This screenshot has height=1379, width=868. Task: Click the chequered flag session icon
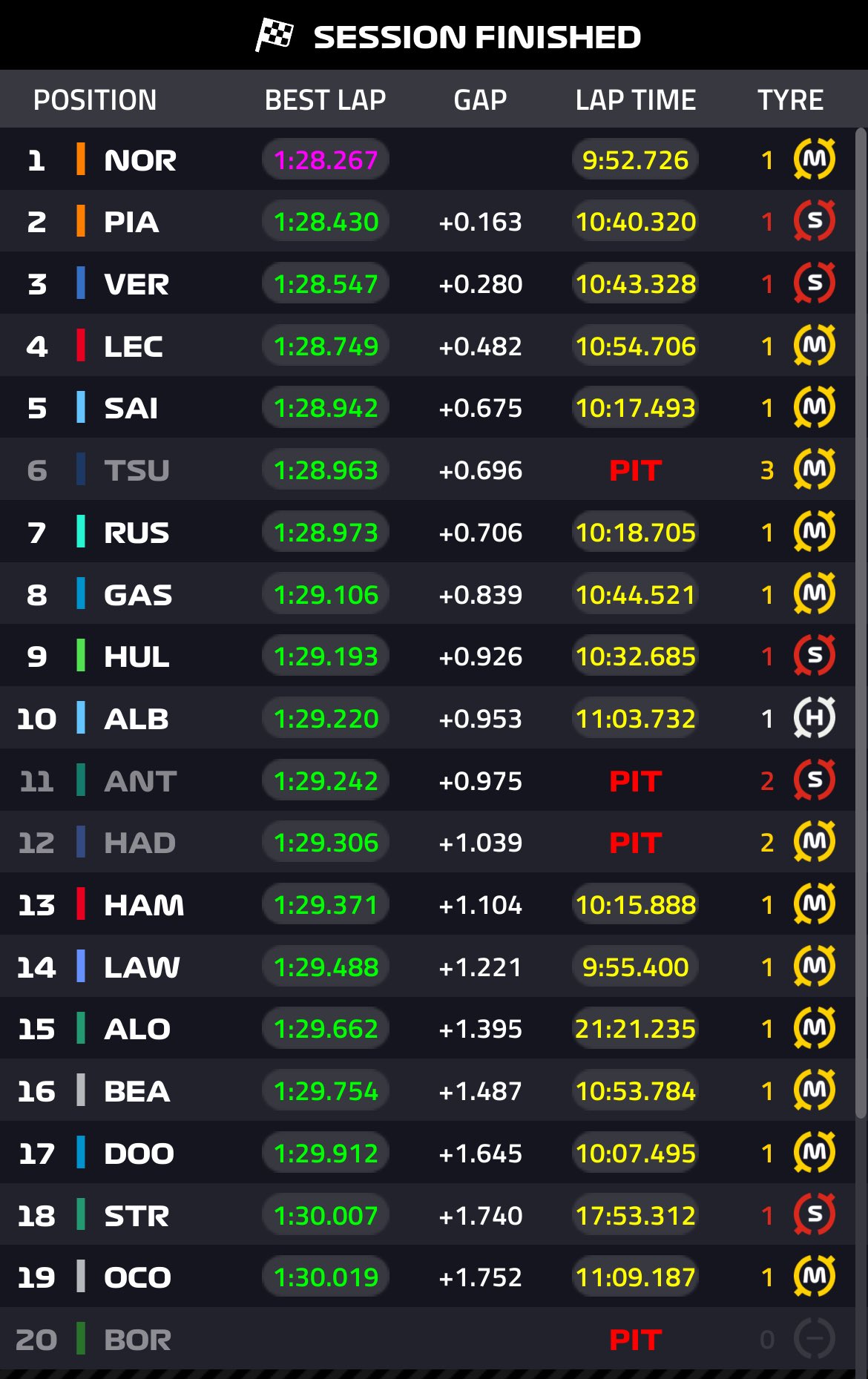274,35
